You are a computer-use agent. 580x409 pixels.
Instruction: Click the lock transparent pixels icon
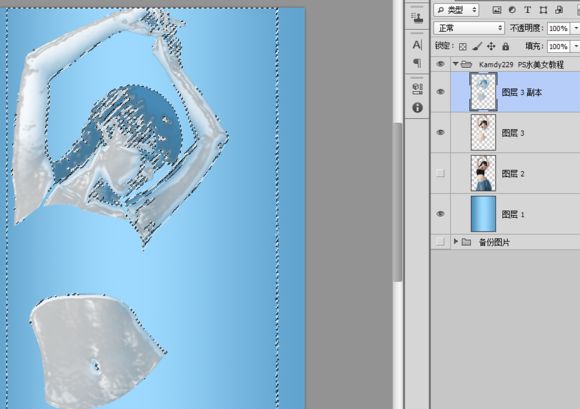tap(462, 47)
